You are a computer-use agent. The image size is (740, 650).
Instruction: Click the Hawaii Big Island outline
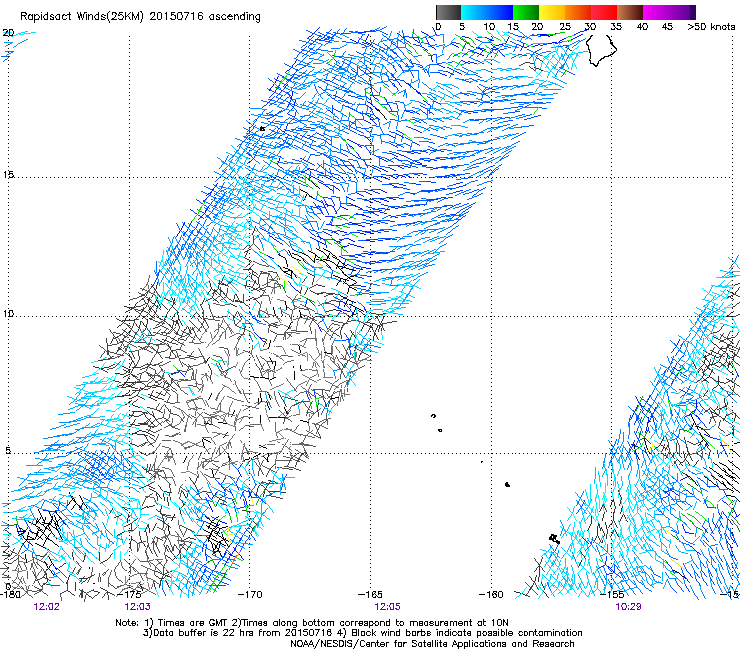click(x=601, y=49)
